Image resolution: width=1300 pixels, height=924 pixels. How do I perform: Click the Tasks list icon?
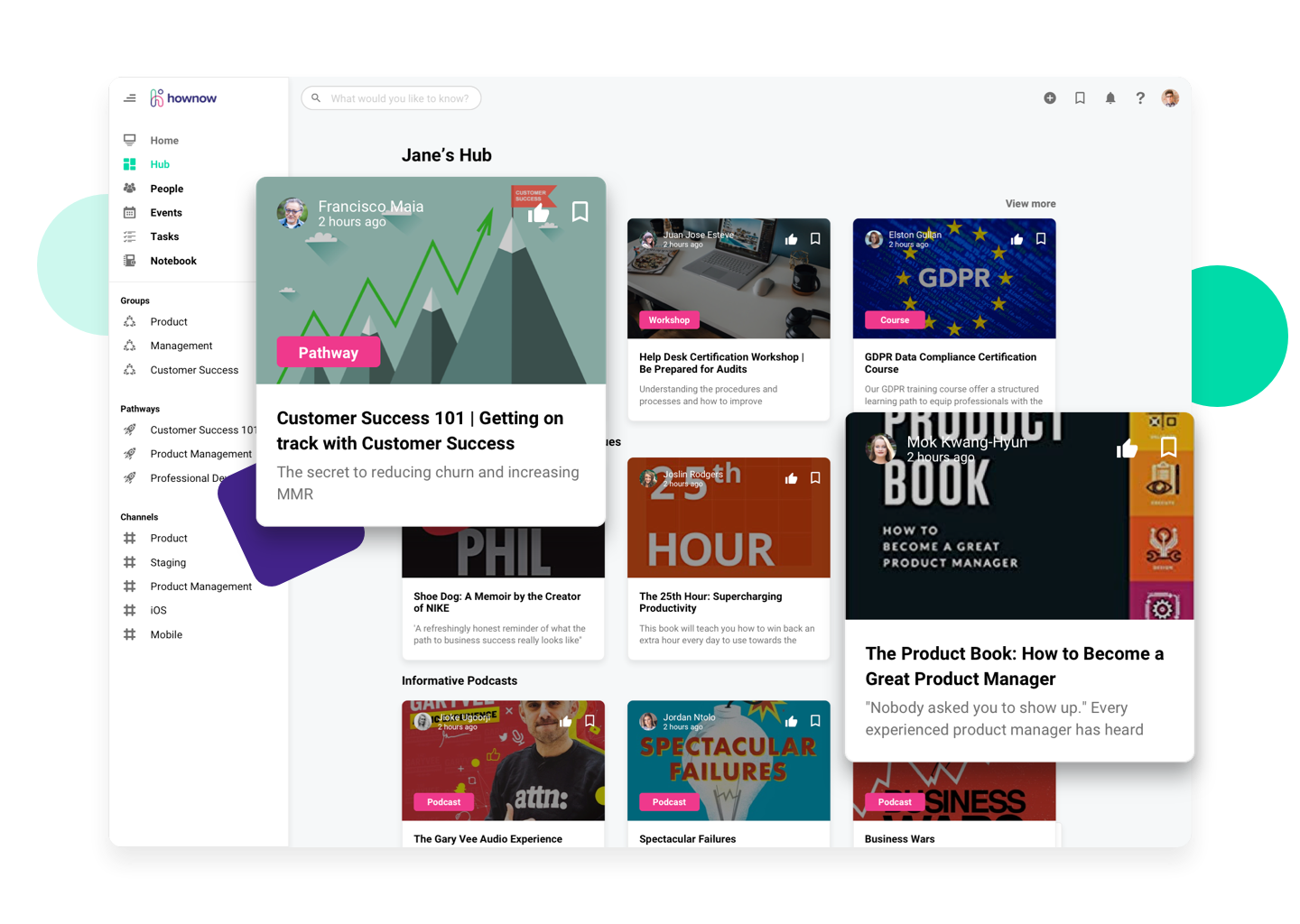click(129, 236)
